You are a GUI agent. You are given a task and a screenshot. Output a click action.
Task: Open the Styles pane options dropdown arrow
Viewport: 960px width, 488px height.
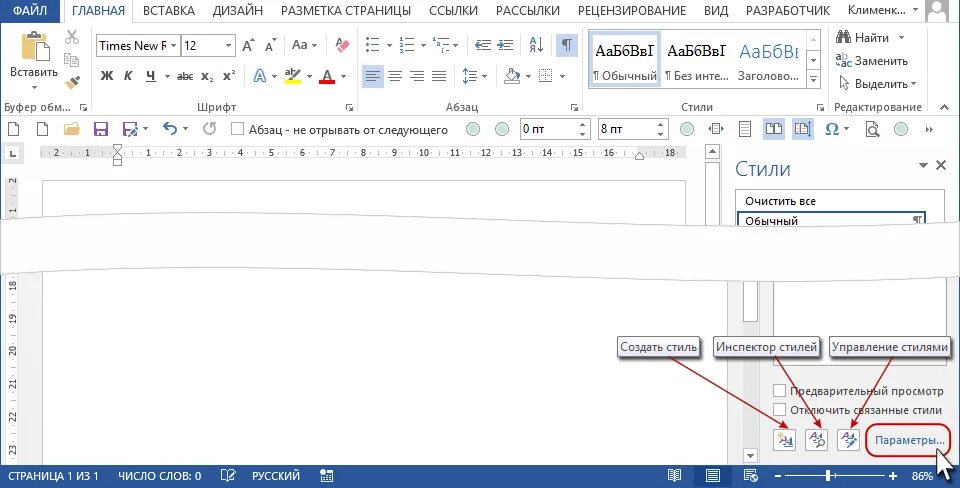(x=923, y=165)
